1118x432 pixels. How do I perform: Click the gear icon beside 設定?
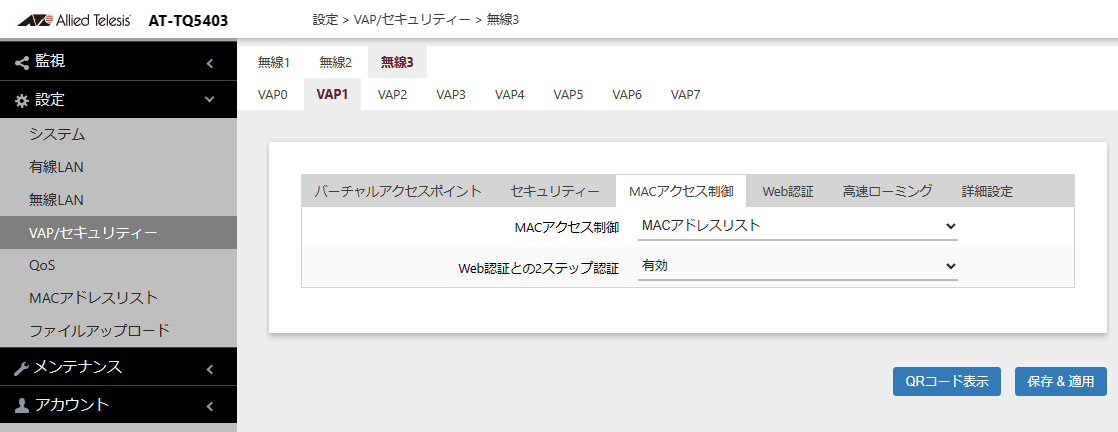(22, 100)
